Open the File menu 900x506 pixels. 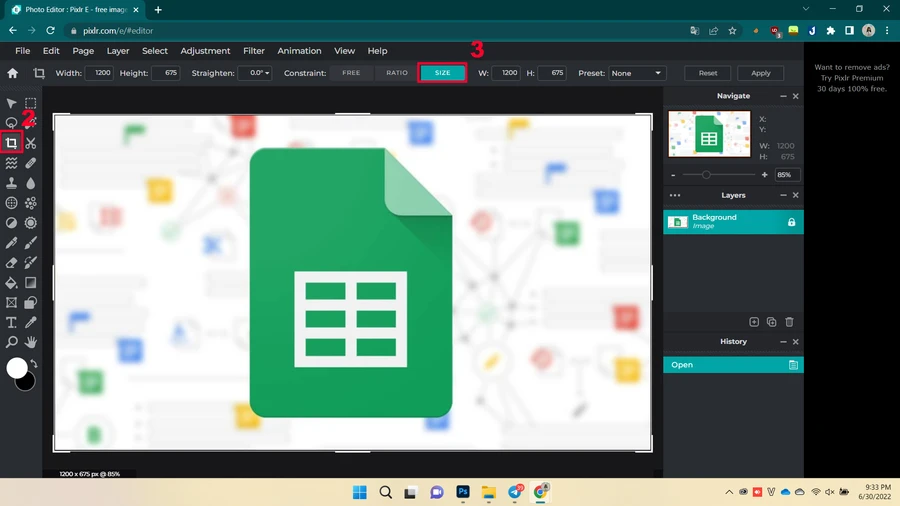pyautogui.click(x=22, y=50)
